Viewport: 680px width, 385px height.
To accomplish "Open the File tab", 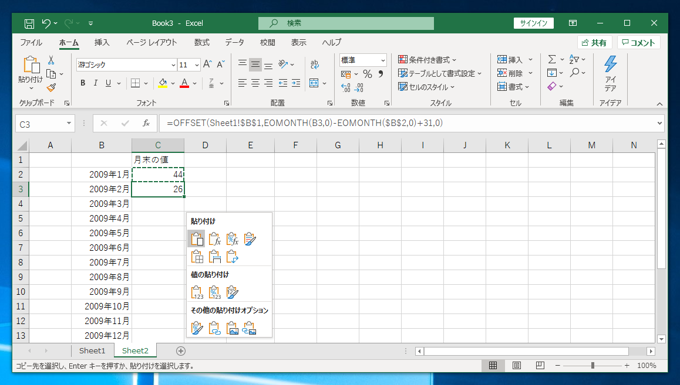I will 31,42.
